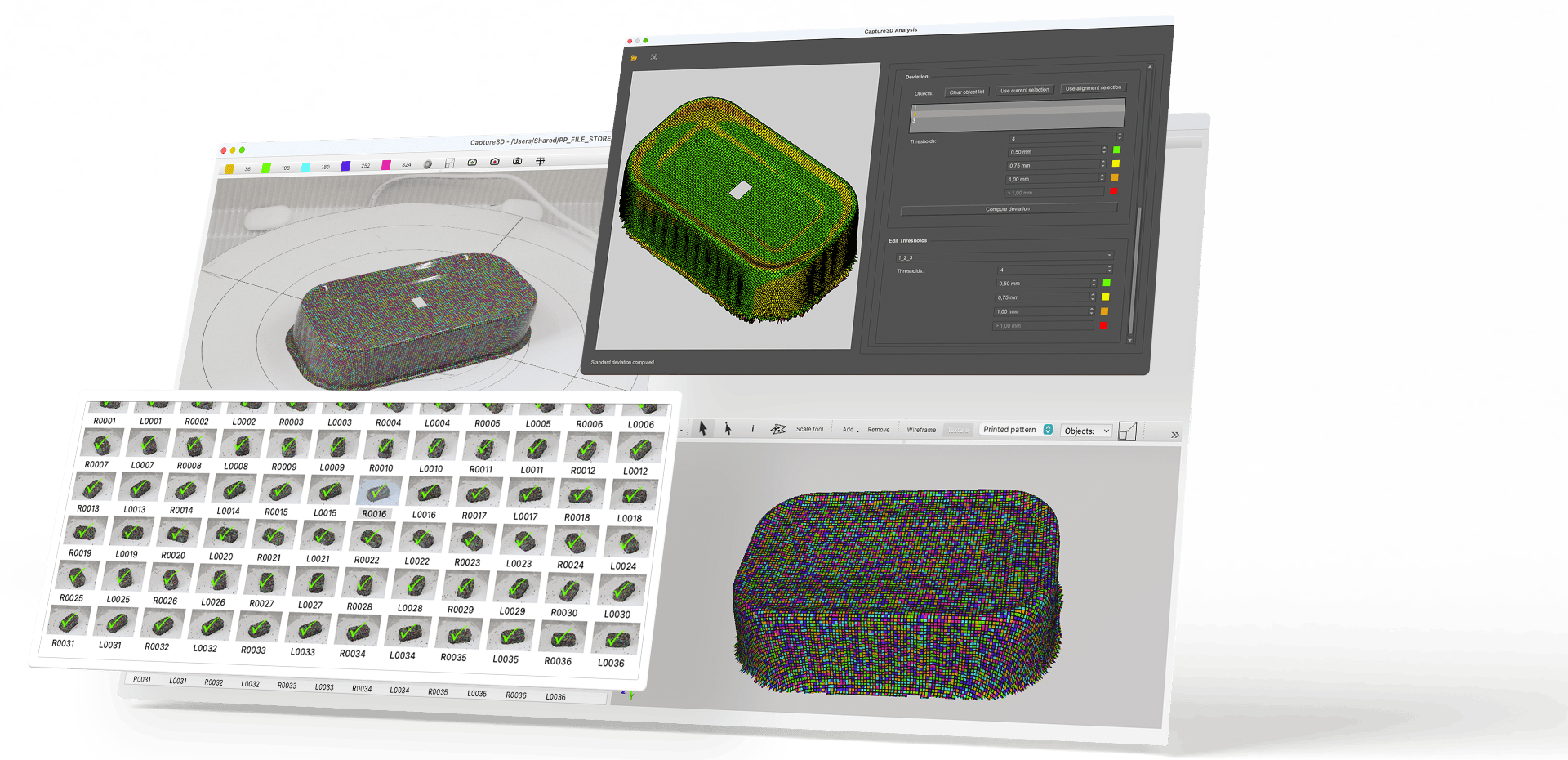1568x760 pixels.
Task: Click the fit-view icon in Analysis window
Action: [x=654, y=57]
